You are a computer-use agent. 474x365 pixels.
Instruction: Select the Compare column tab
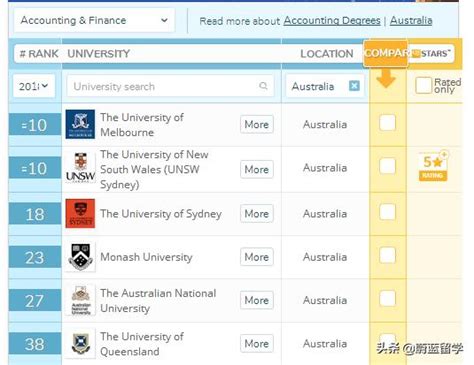[x=386, y=53]
